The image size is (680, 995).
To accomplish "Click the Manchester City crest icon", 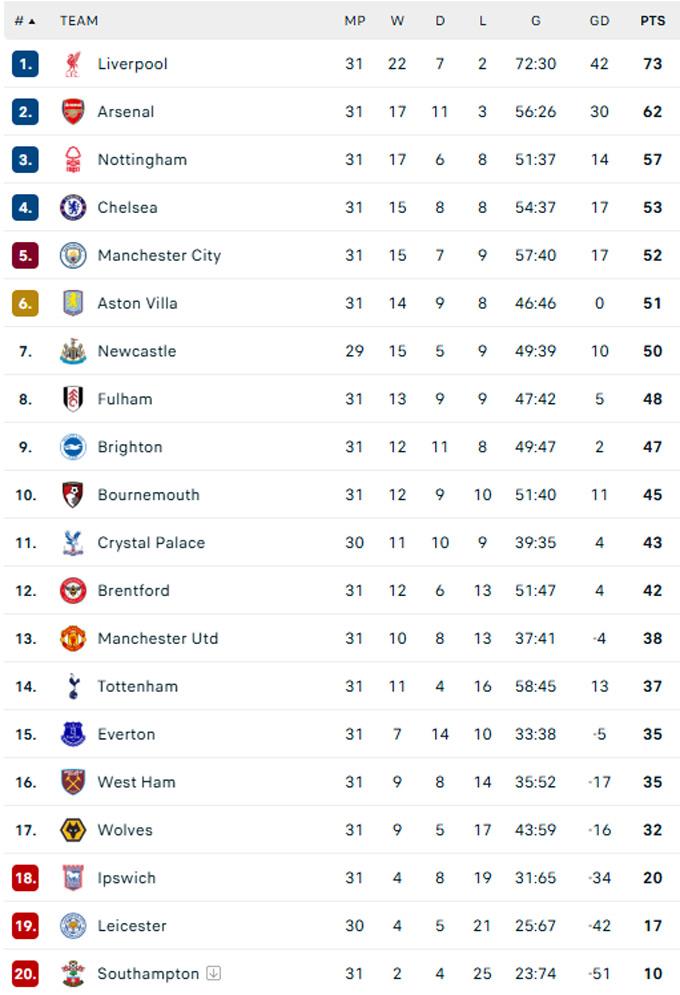I will coord(73,256).
